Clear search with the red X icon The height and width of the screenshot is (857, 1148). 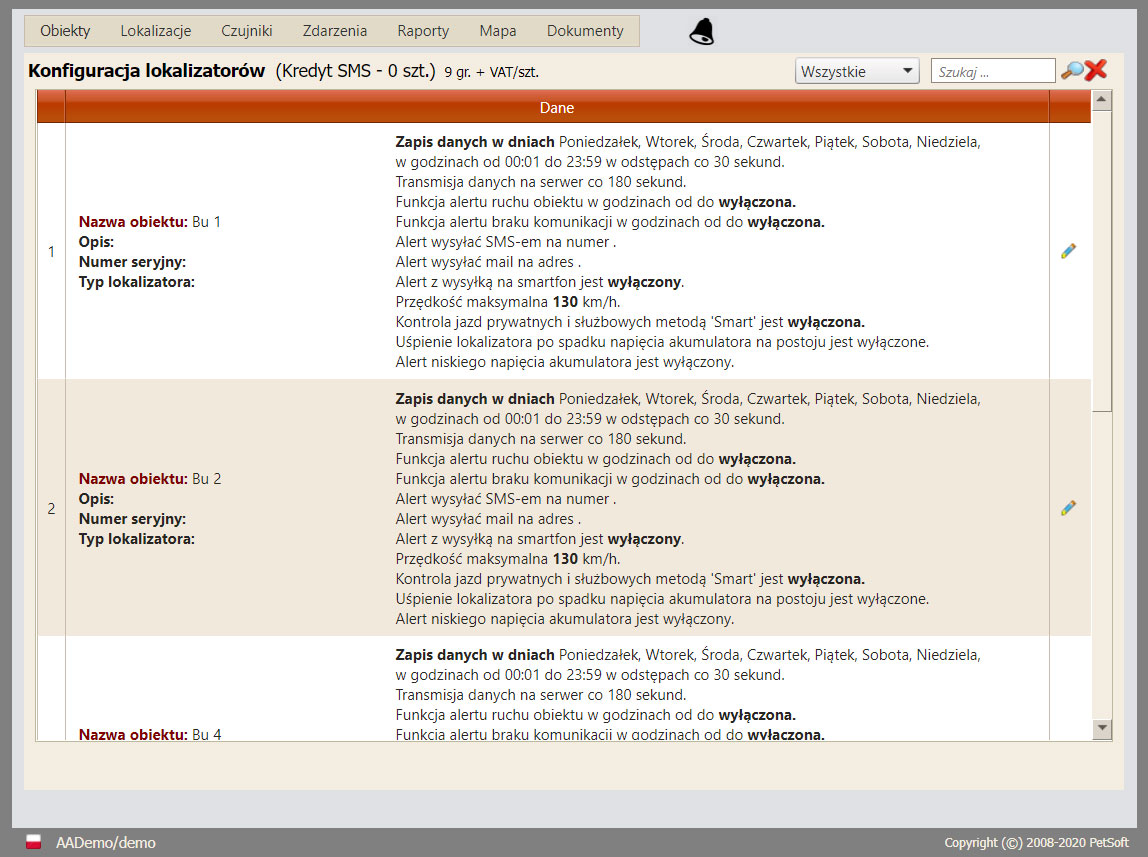coord(1095,70)
